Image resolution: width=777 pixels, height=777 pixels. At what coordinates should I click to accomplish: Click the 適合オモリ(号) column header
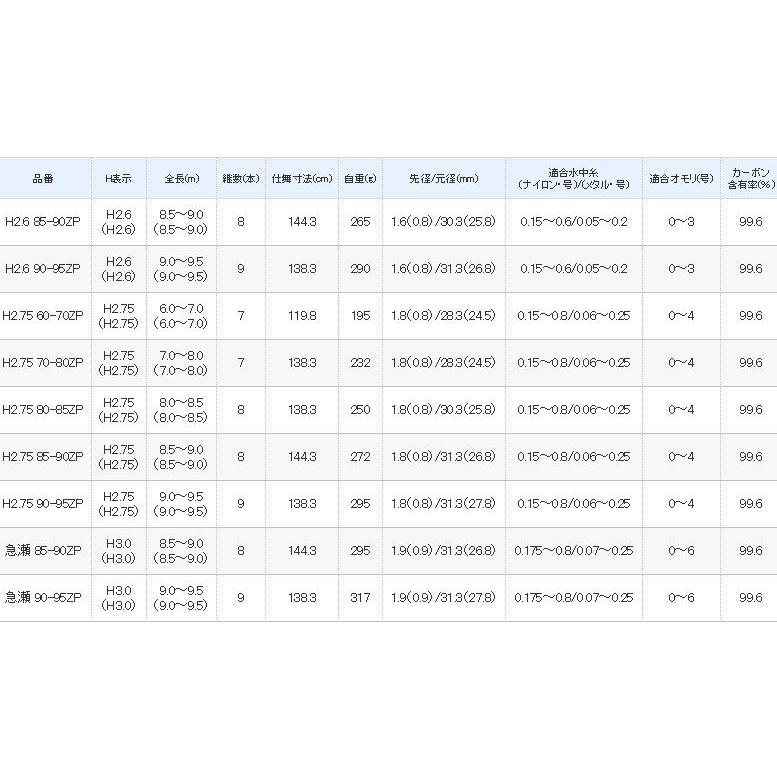pyautogui.click(x=681, y=178)
